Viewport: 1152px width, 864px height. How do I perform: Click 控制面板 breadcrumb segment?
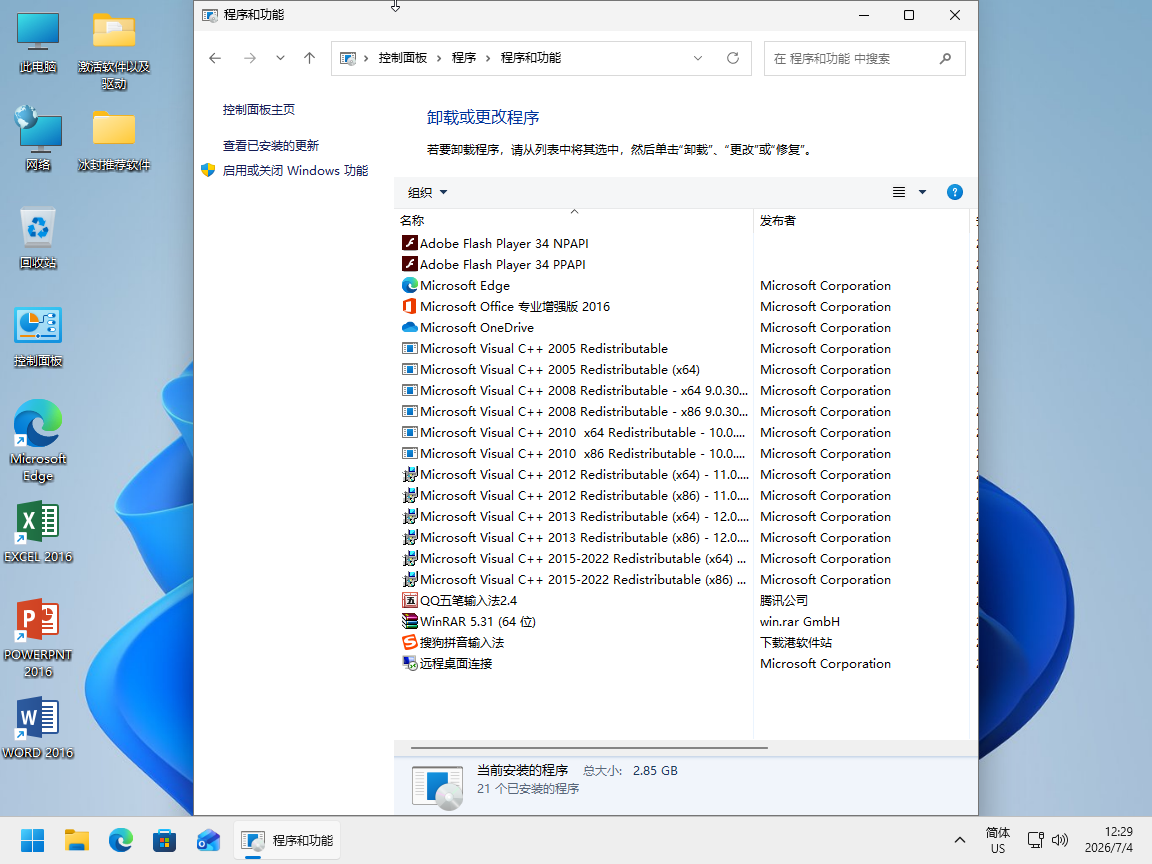pos(403,58)
